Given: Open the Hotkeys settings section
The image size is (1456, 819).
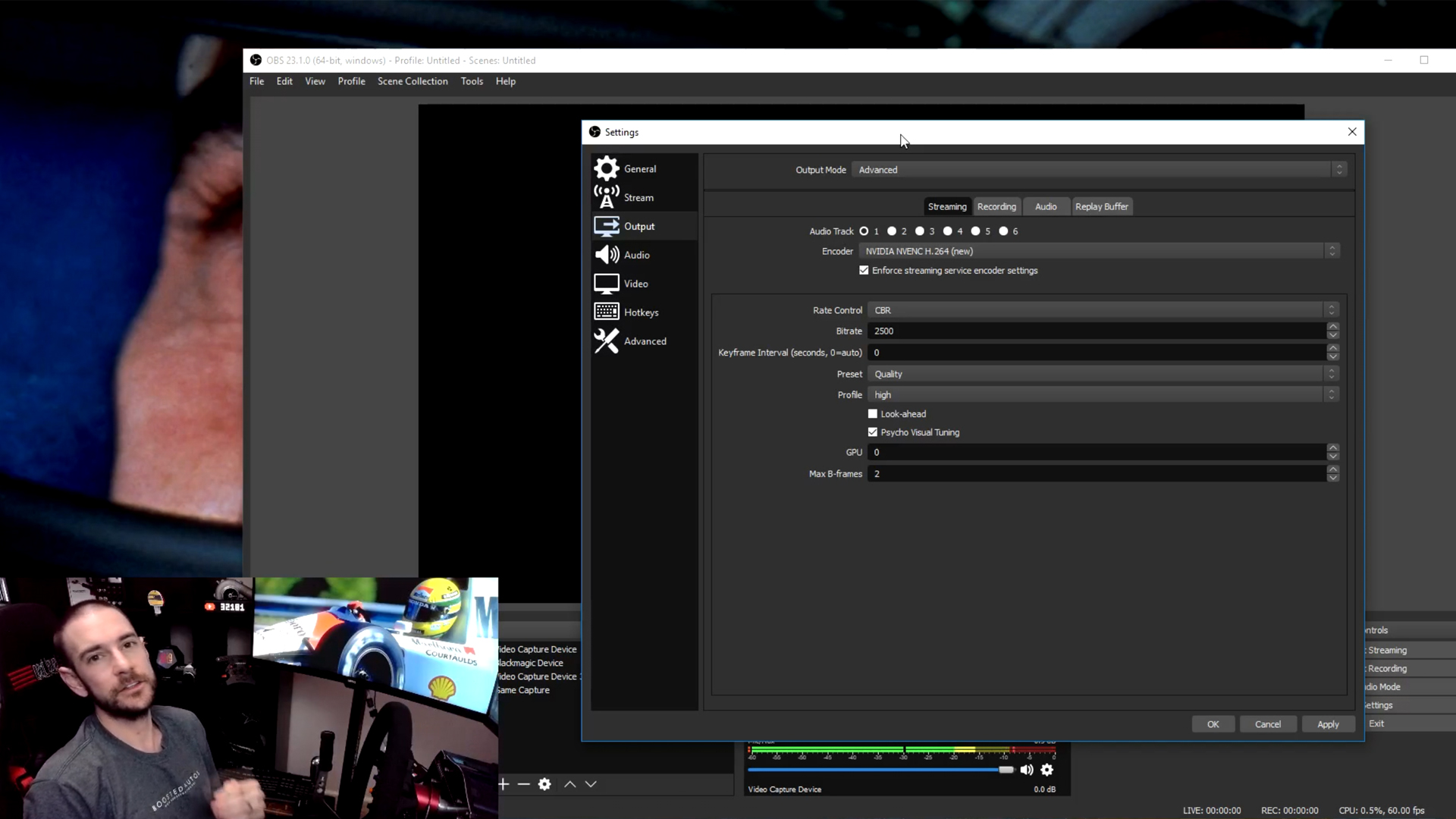Looking at the screenshot, I should [x=644, y=312].
